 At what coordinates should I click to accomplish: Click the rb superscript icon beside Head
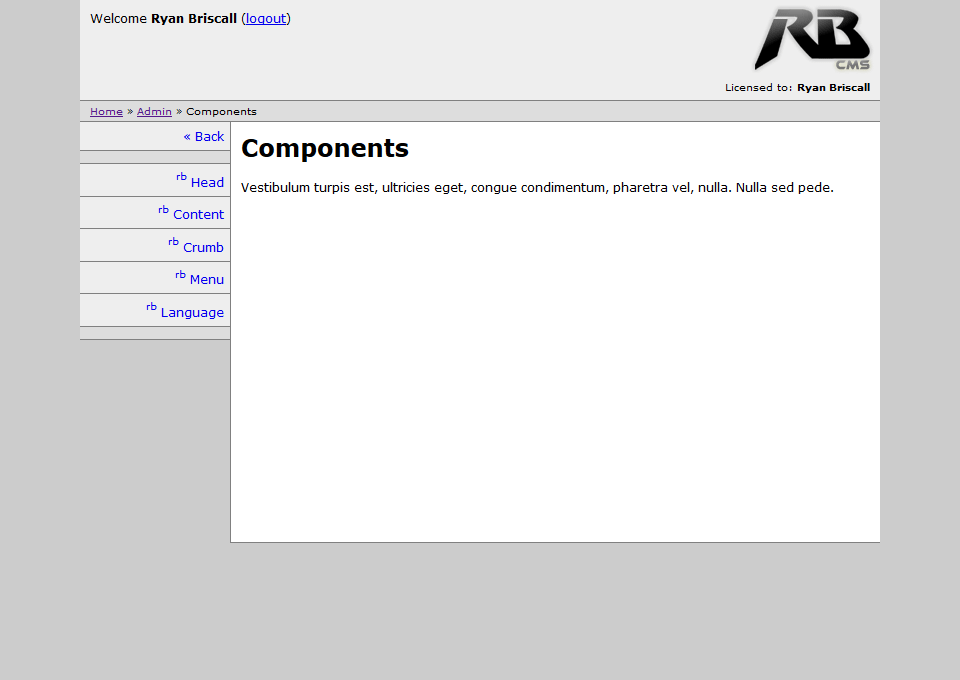pos(181,177)
